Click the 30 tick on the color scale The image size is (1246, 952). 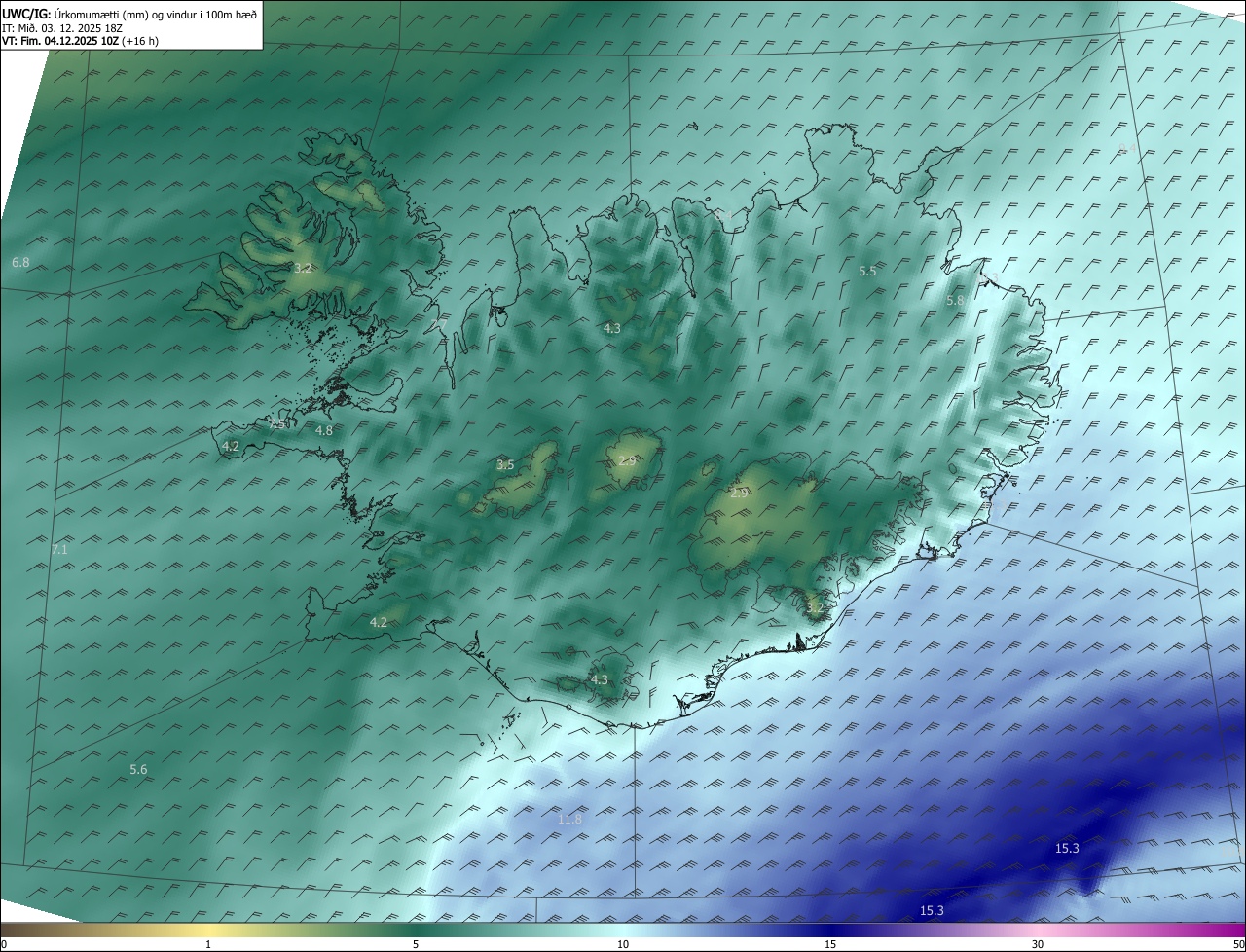point(1038,944)
